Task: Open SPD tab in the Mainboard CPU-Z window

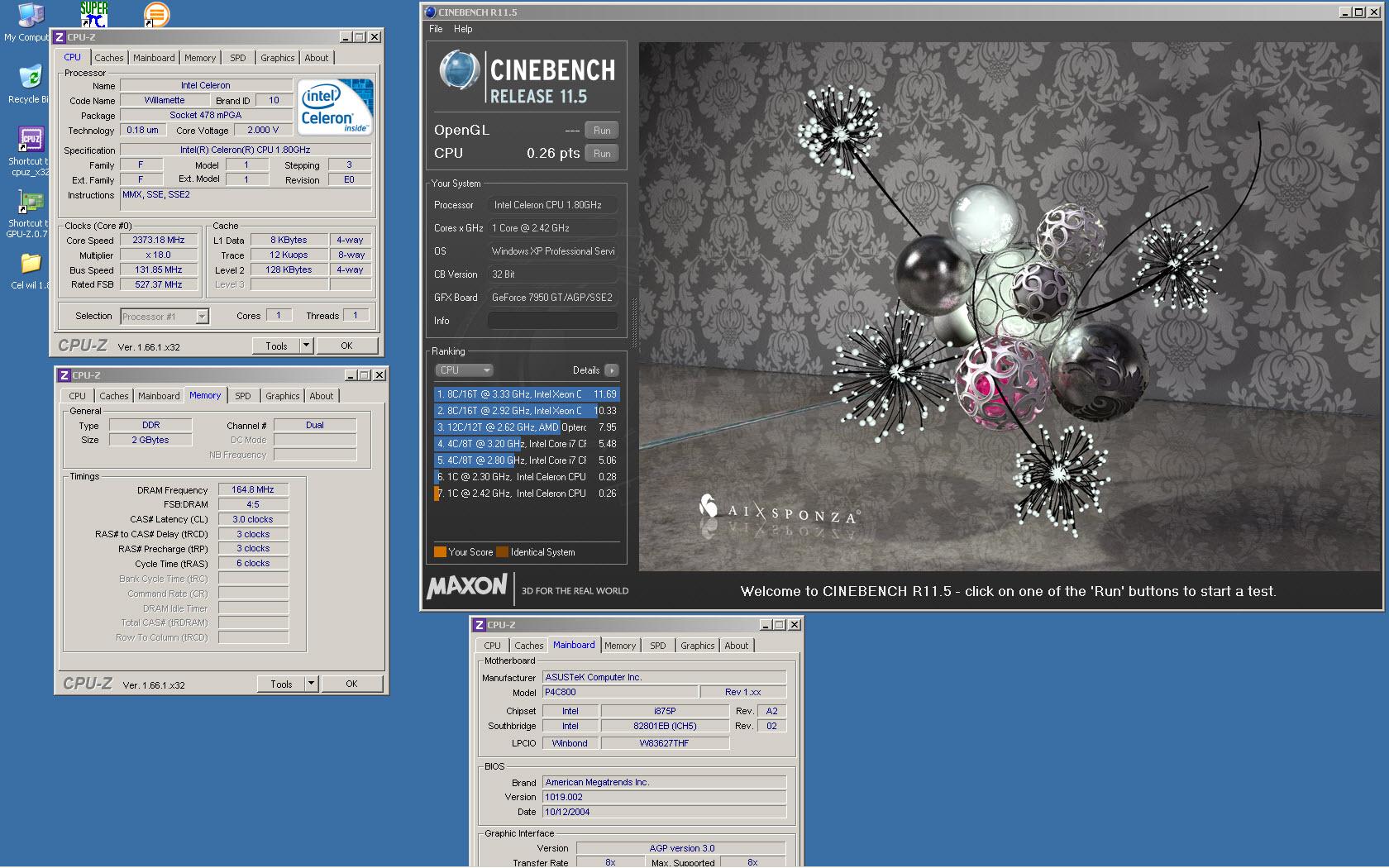Action: [657, 646]
